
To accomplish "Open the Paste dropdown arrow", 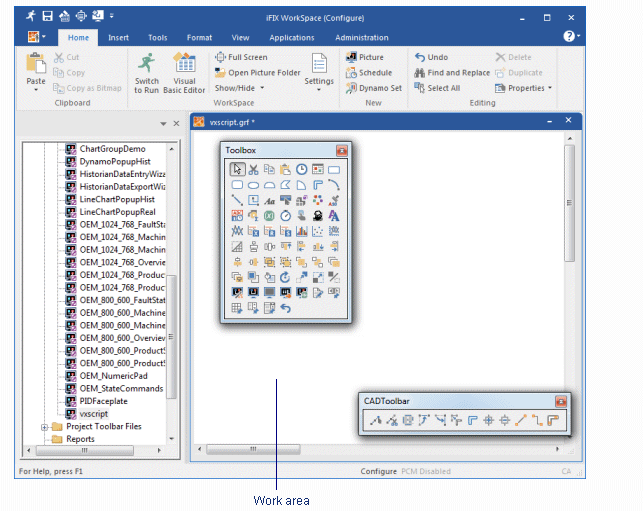I will pyautogui.click(x=36, y=90).
